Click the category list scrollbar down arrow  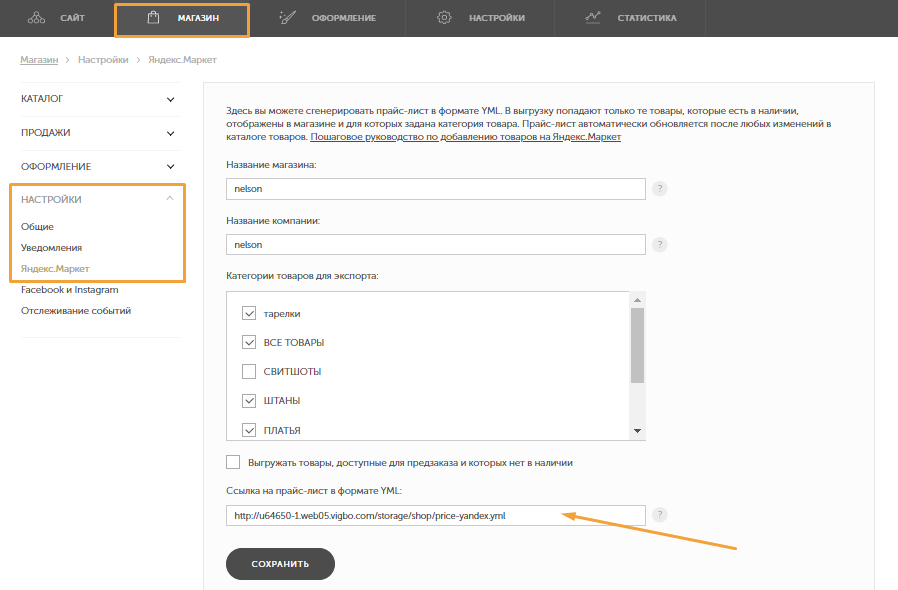(638, 431)
